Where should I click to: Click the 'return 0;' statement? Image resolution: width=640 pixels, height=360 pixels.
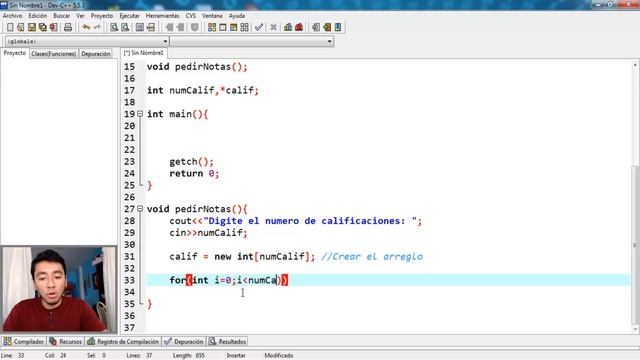point(194,173)
